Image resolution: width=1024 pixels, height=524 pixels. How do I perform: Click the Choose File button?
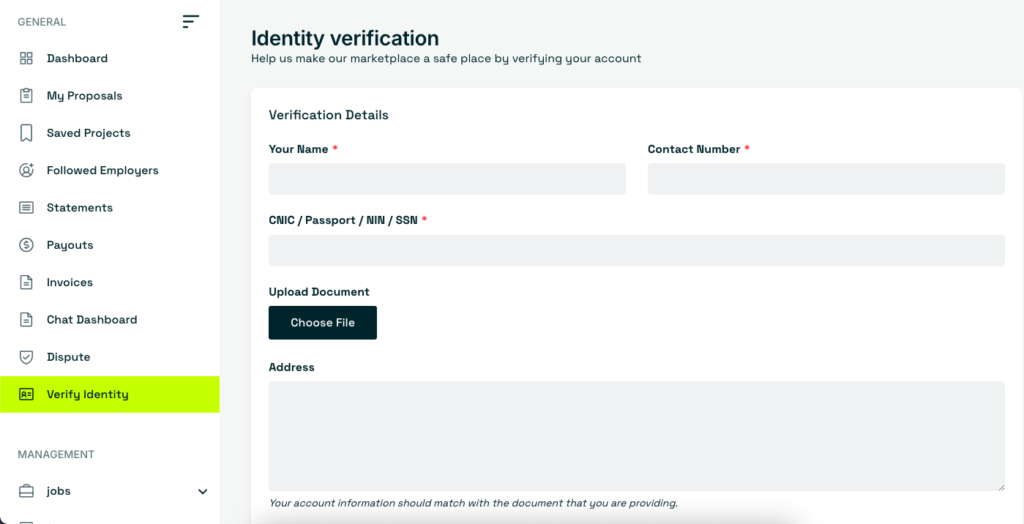pos(323,323)
